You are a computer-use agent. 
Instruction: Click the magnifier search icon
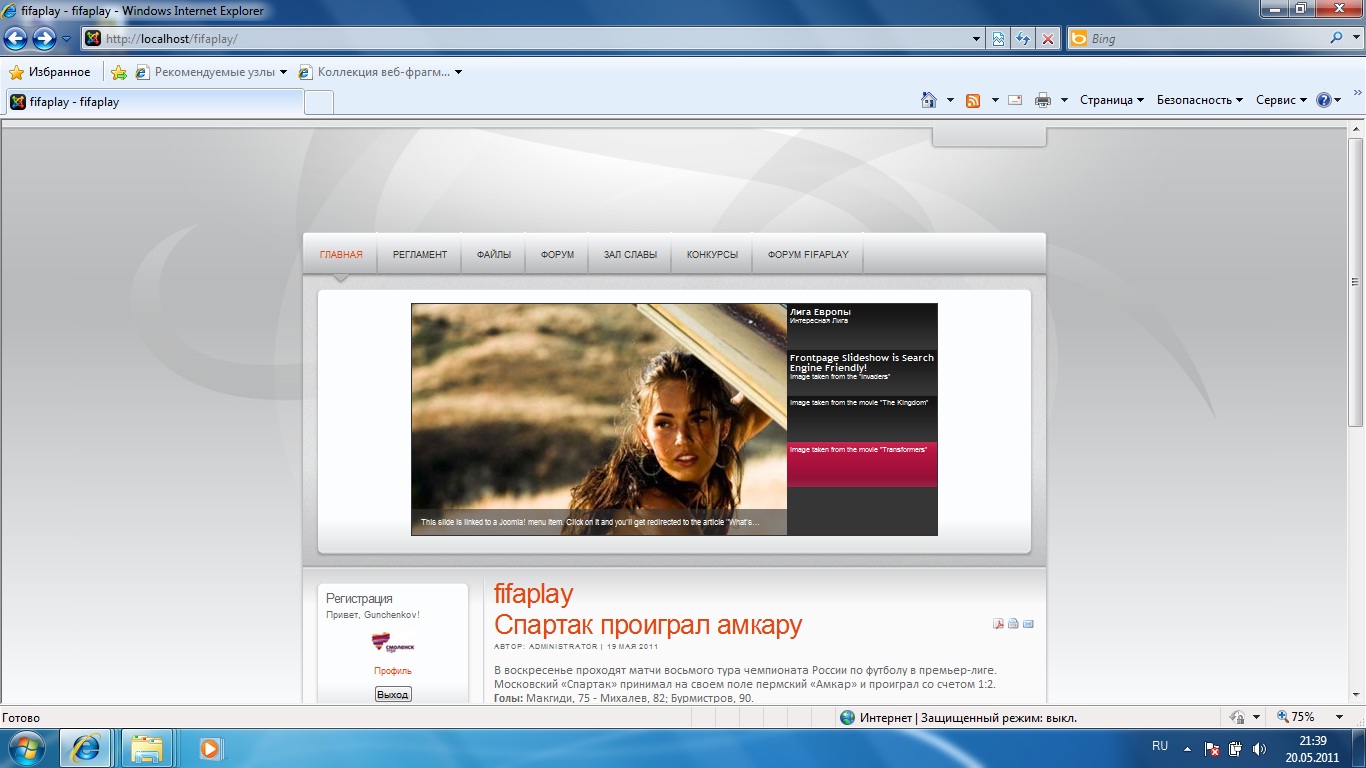(x=1336, y=39)
